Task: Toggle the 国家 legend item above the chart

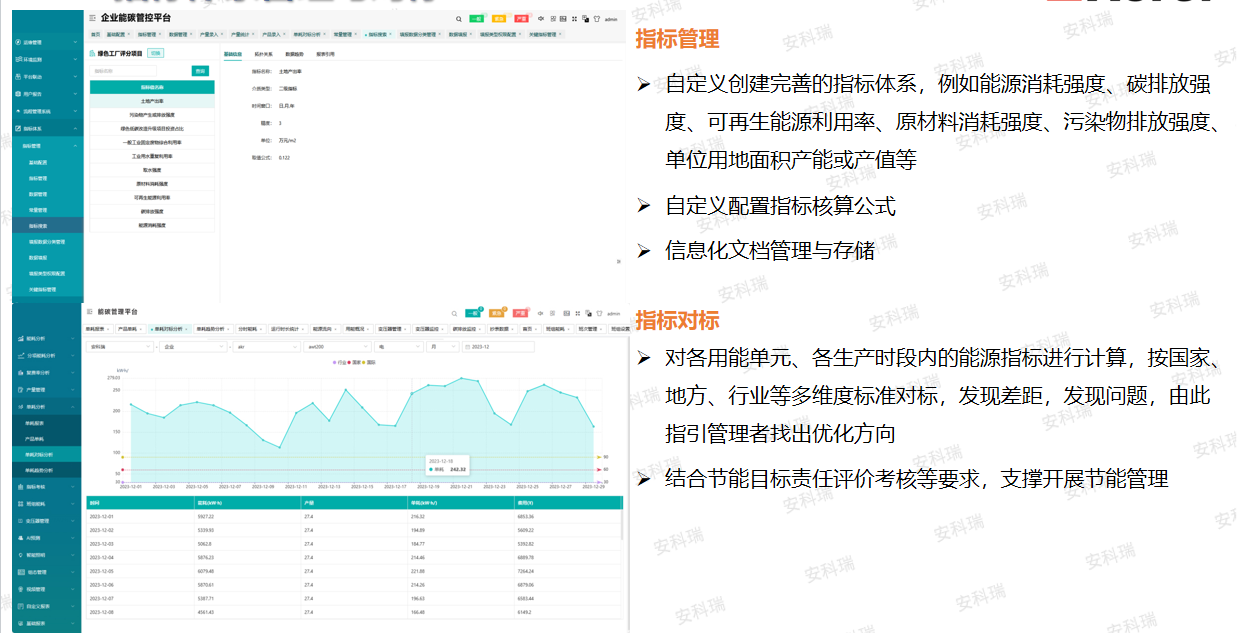Action: pos(355,361)
